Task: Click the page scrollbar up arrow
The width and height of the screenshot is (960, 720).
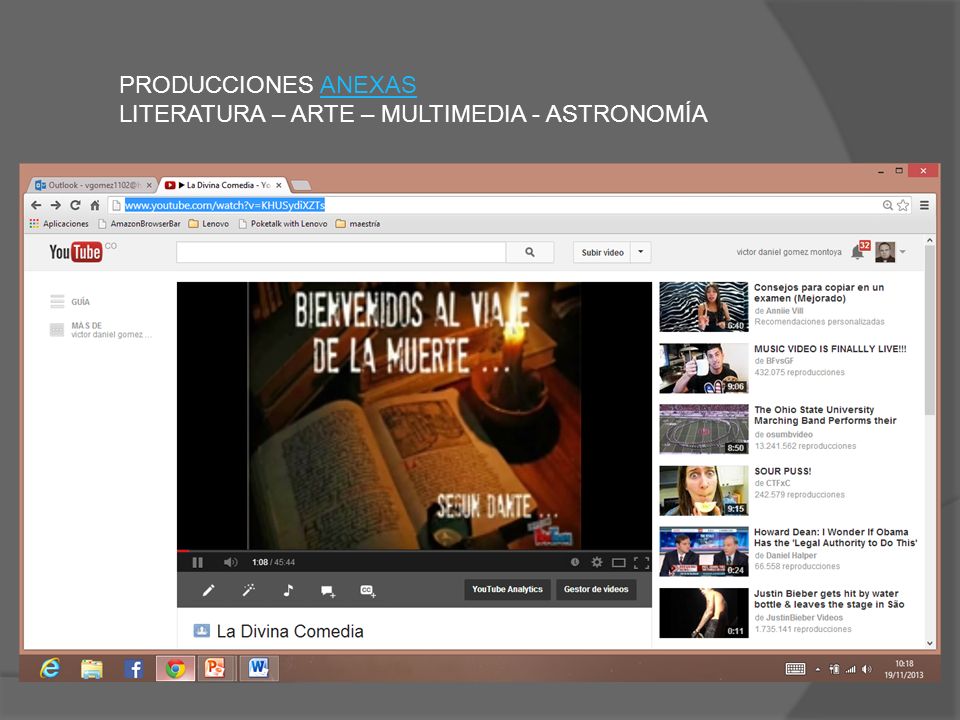Action: pyautogui.click(x=930, y=241)
